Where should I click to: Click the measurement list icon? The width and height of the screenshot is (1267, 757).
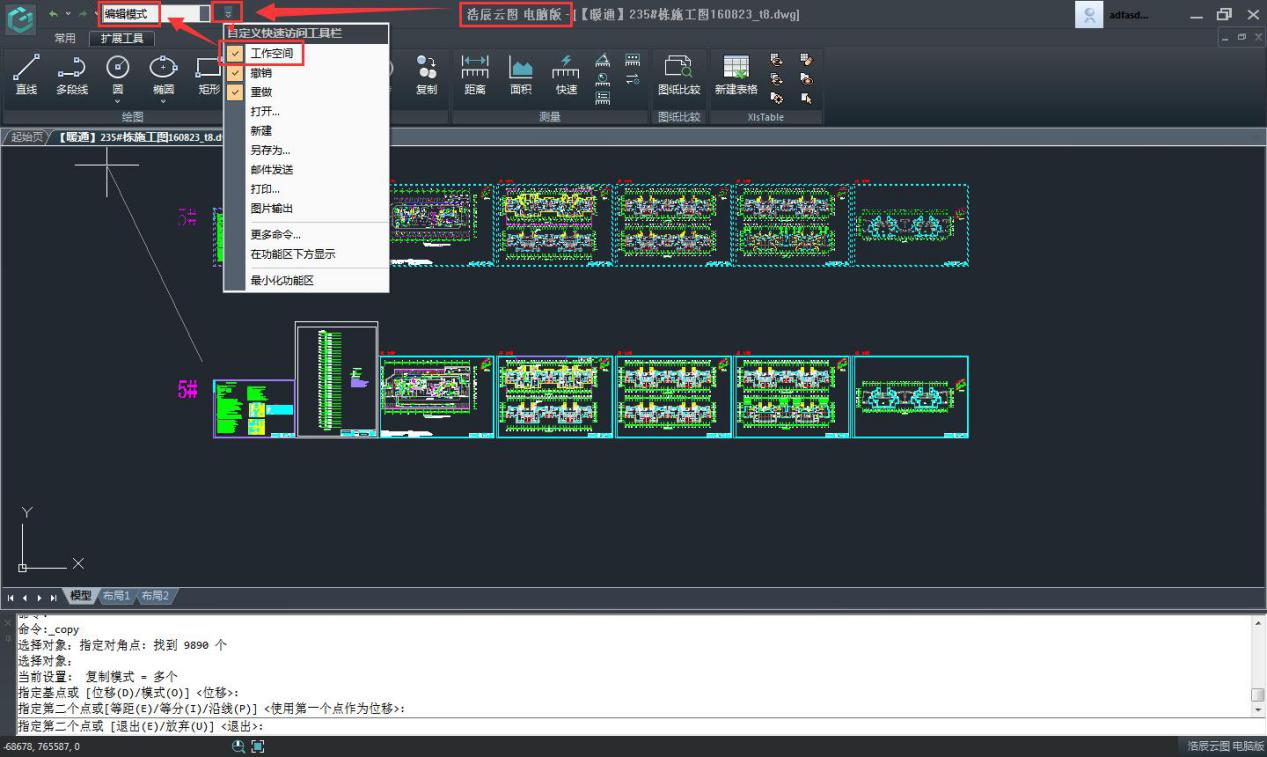(602, 98)
